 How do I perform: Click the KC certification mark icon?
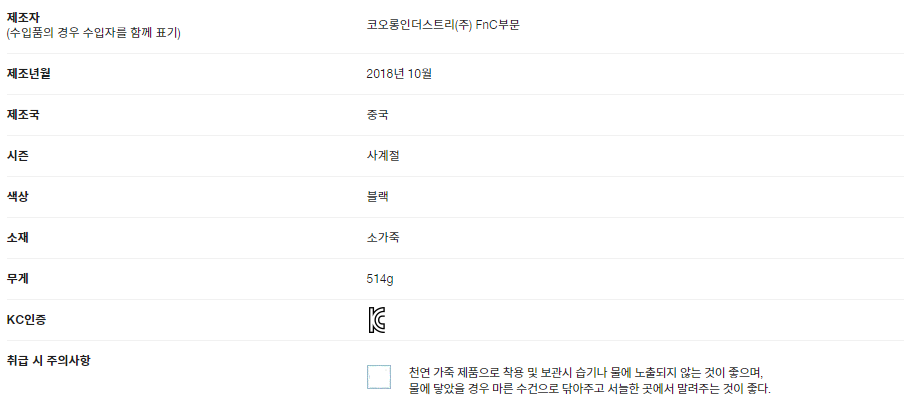point(377,320)
